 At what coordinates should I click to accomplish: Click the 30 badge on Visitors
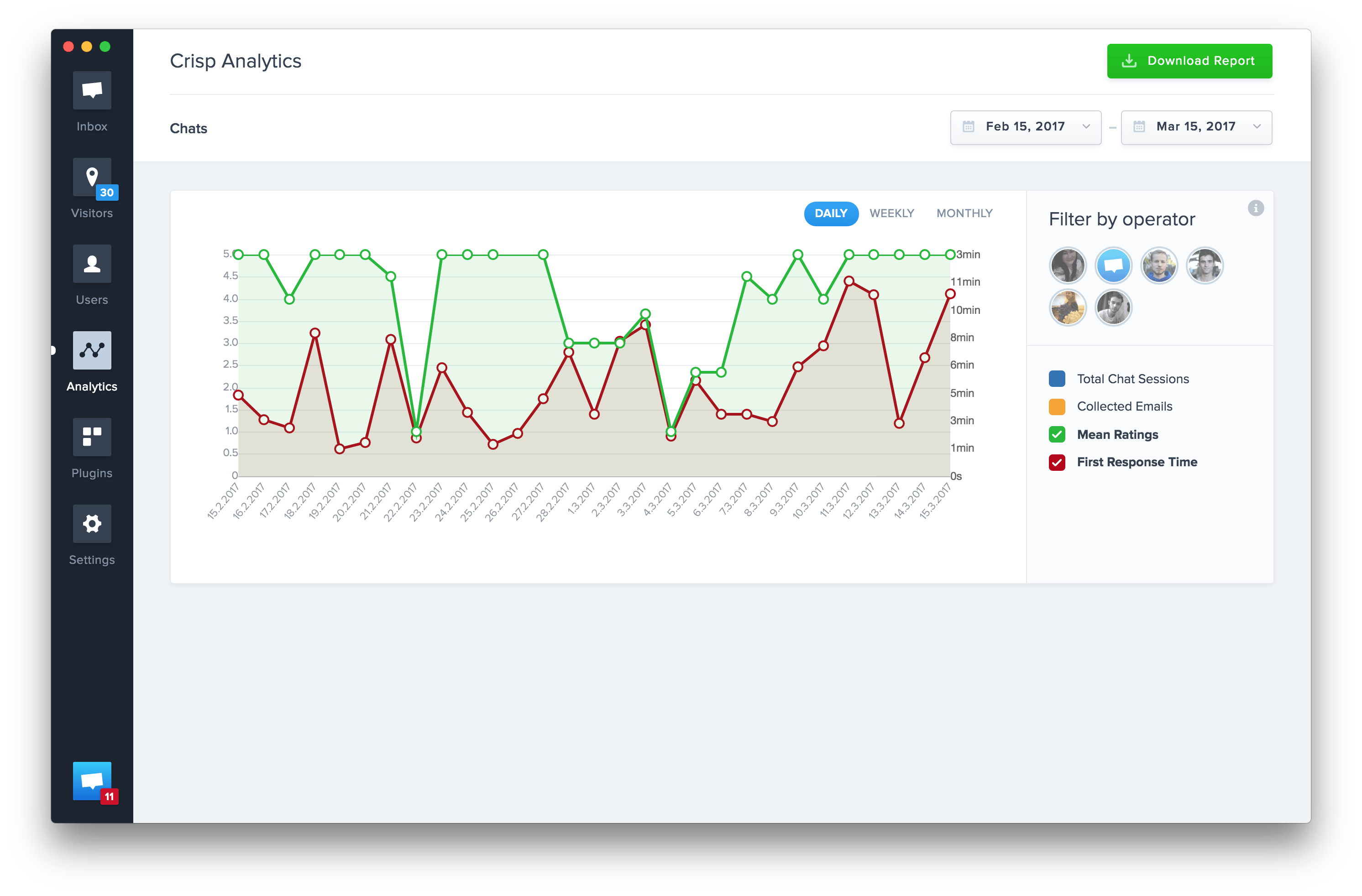(x=107, y=193)
